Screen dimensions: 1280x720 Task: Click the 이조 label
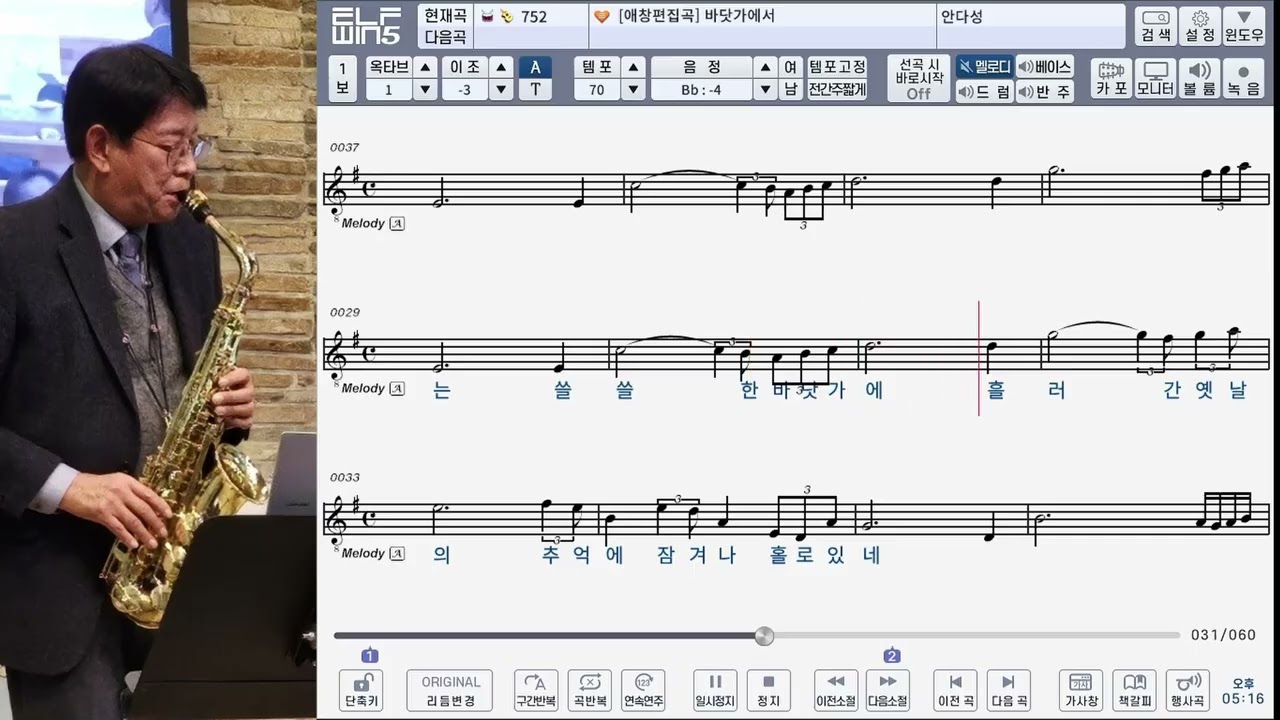pyautogui.click(x=465, y=67)
